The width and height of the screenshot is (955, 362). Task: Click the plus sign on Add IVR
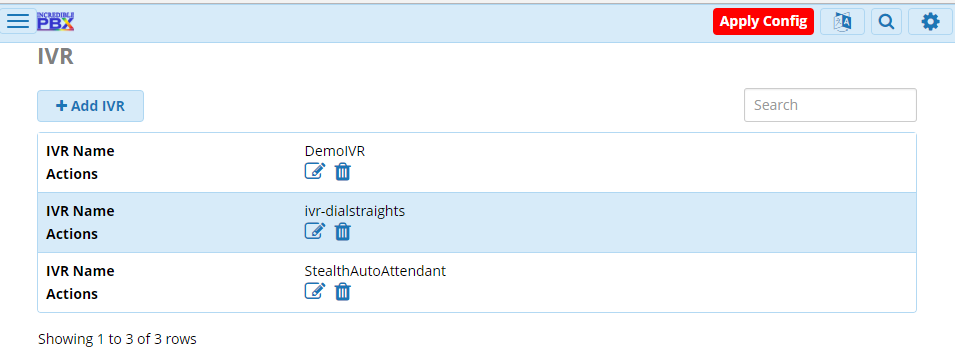pyautogui.click(x=62, y=105)
